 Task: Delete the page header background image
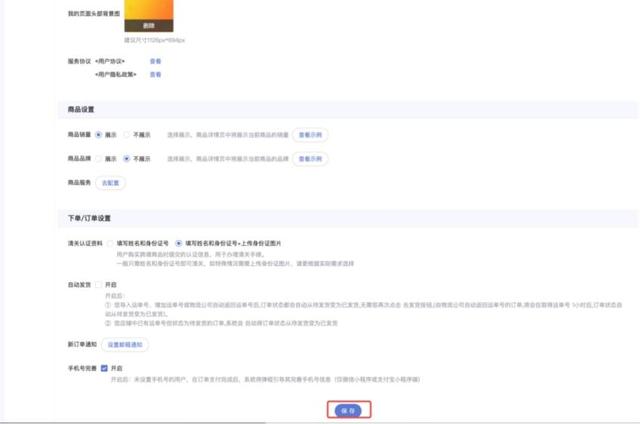click(x=149, y=25)
